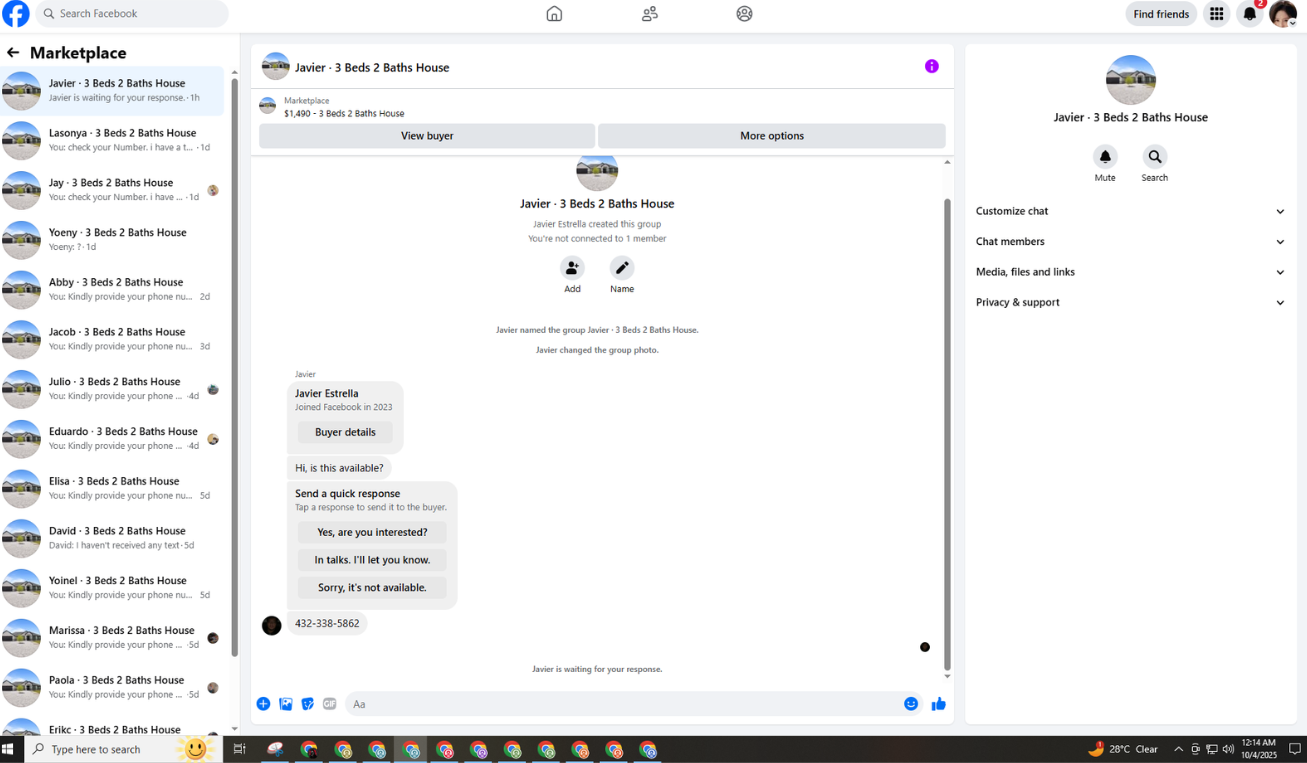This screenshot has height=763, width=1307.
Task: Click the 432-338-5862 message bubble
Action: tap(327, 623)
